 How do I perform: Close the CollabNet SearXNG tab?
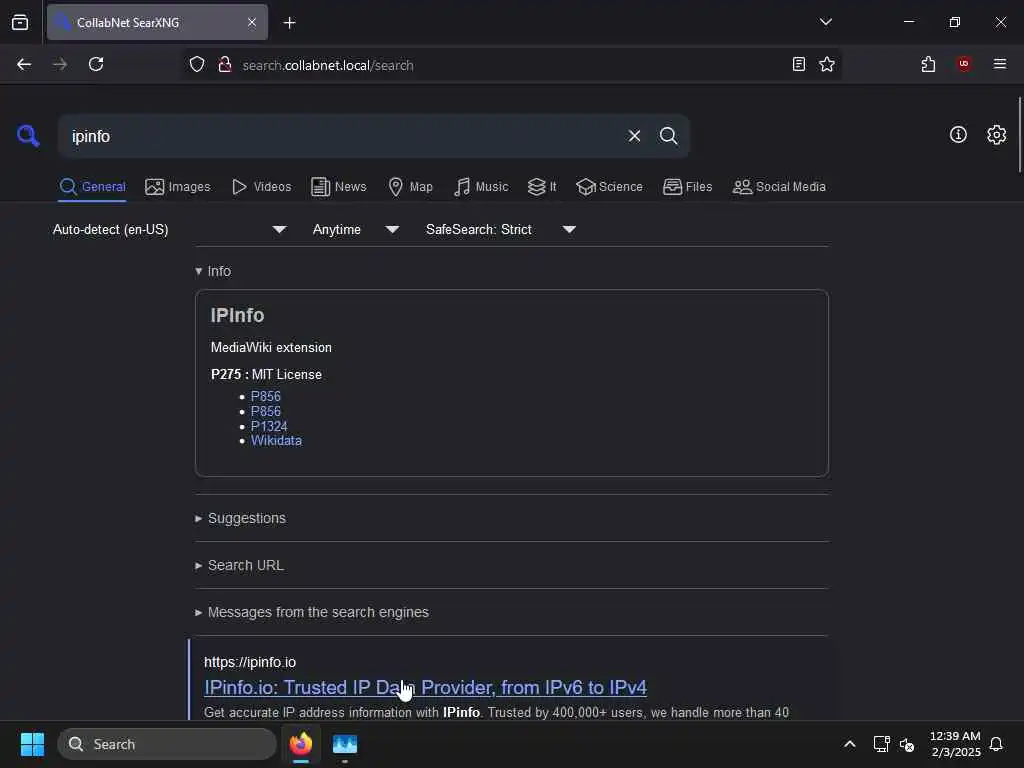point(252,22)
